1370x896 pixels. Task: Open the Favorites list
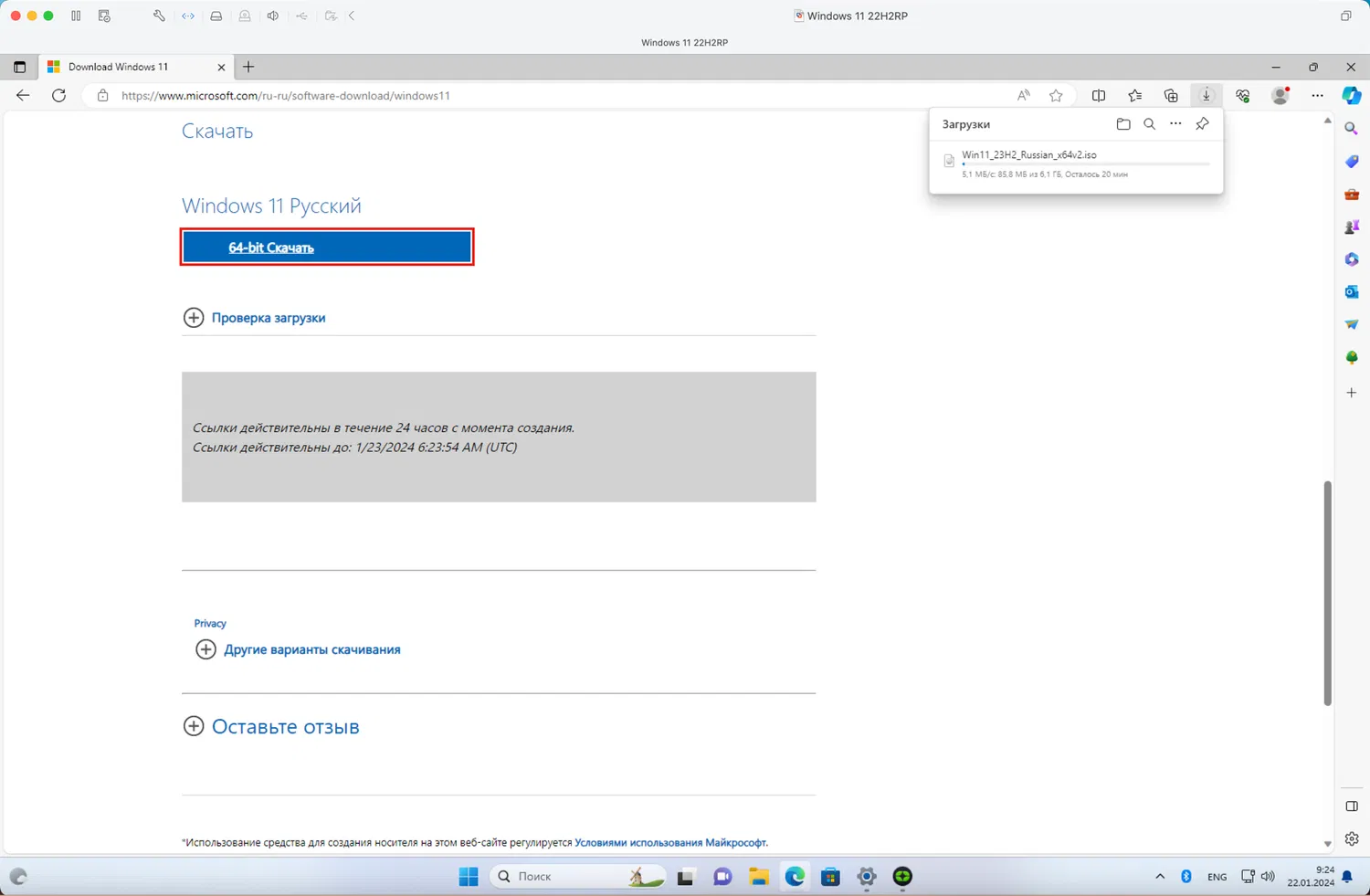[x=1134, y=95]
